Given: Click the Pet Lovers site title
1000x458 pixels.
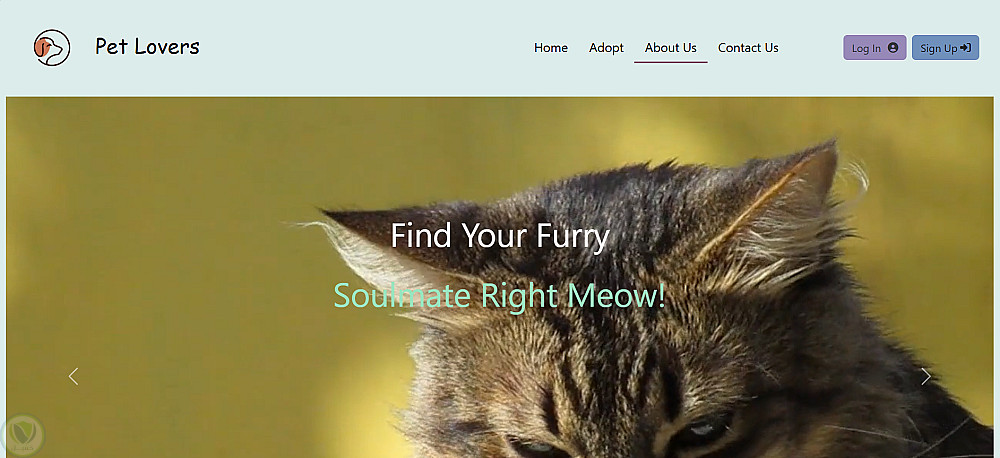Looking at the screenshot, I should click(x=147, y=47).
